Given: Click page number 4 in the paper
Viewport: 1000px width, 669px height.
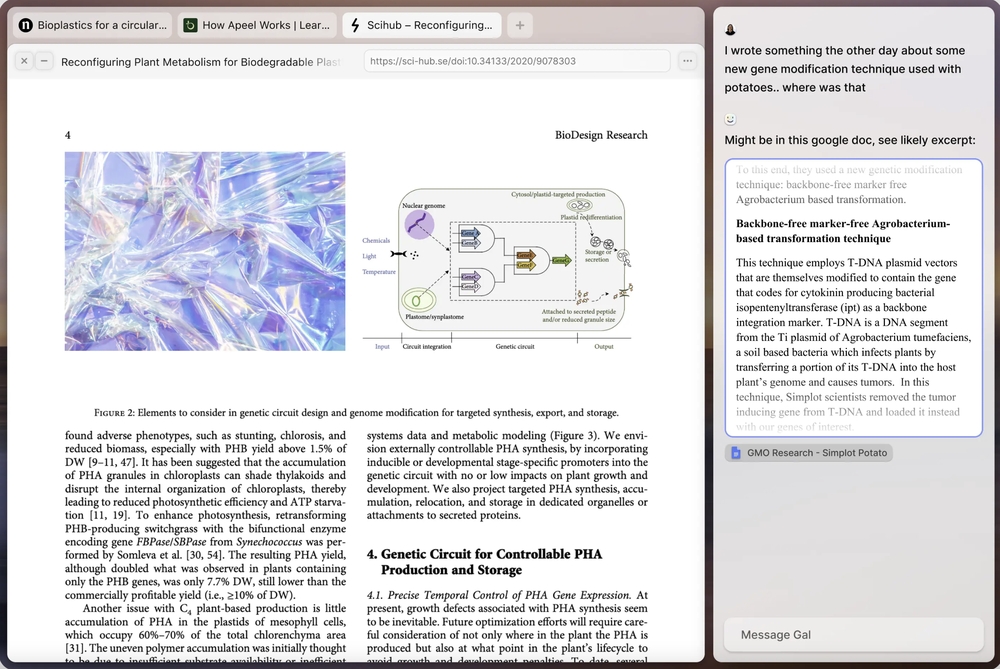Looking at the screenshot, I should pos(68,135).
